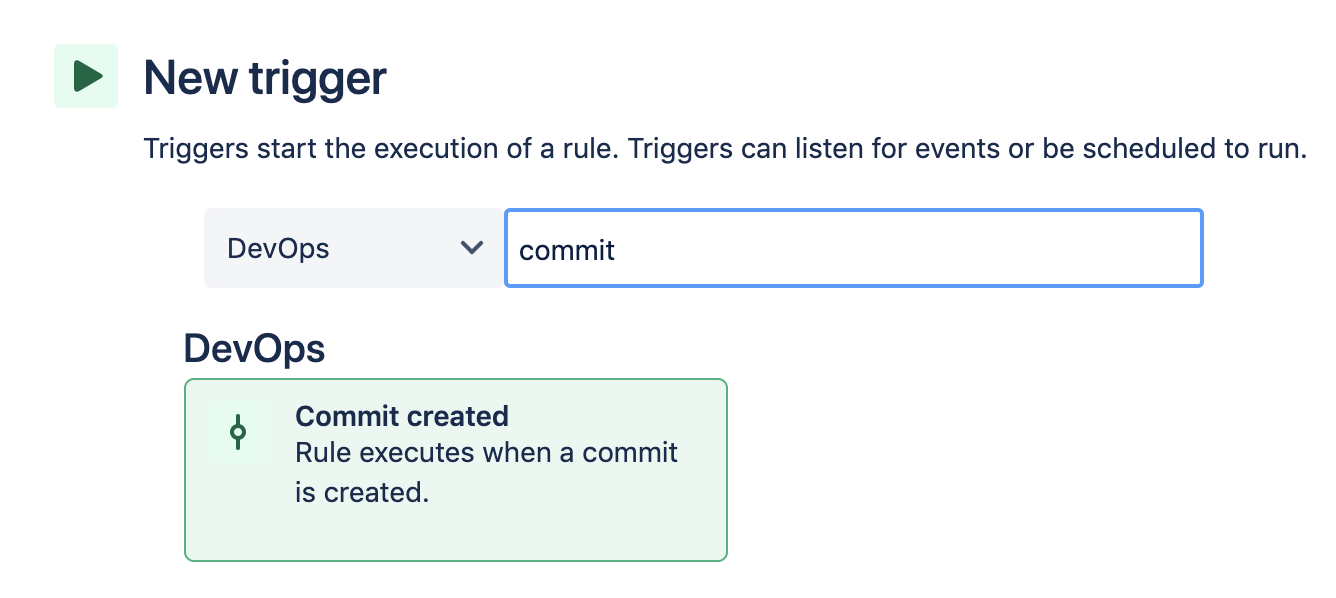This screenshot has width=1336, height=598.
Task: Select the branch commit glyph on Commit created
Action: coord(238,430)
